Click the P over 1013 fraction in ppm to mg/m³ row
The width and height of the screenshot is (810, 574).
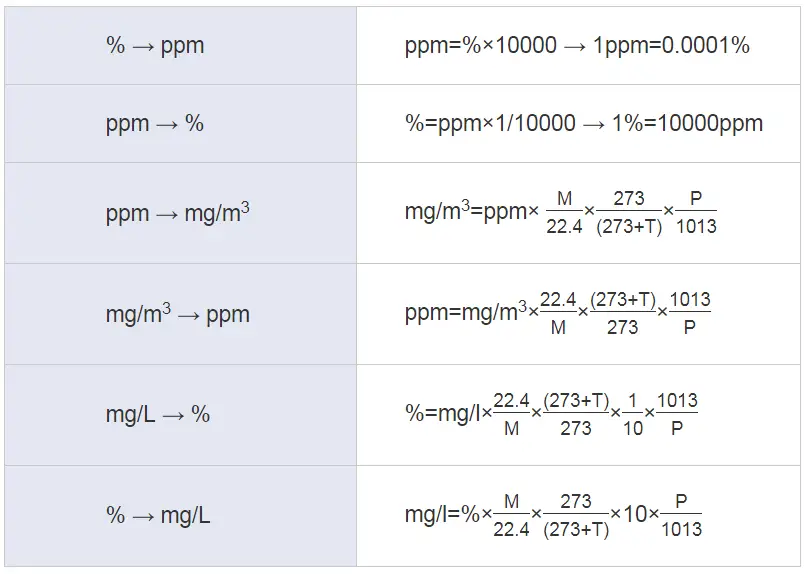[x=696, y=212]
